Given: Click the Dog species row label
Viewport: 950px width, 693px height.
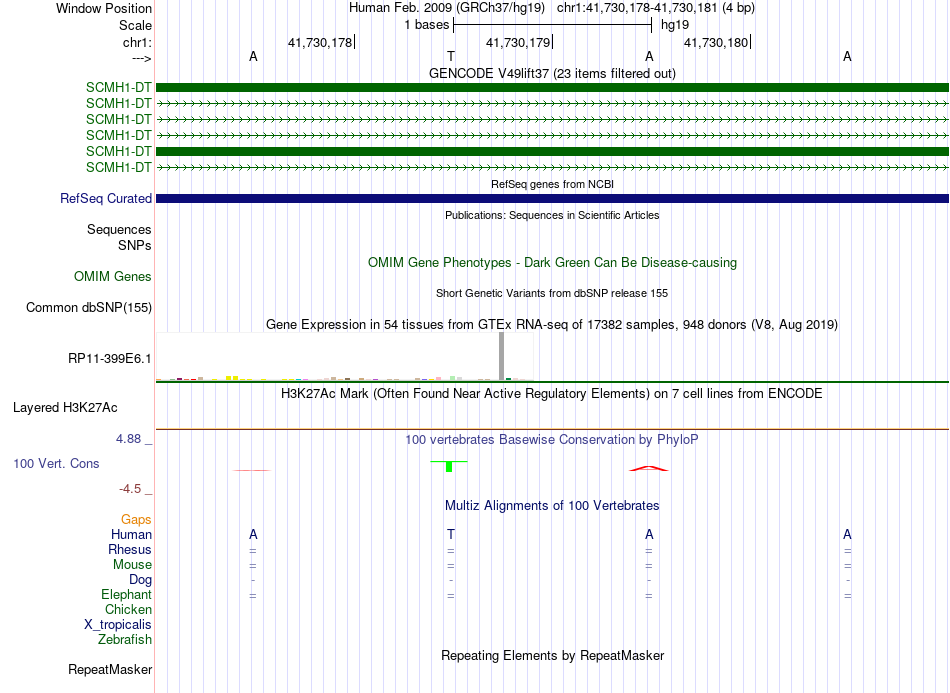Looking at the screenshot, I should tap(141, 580).
